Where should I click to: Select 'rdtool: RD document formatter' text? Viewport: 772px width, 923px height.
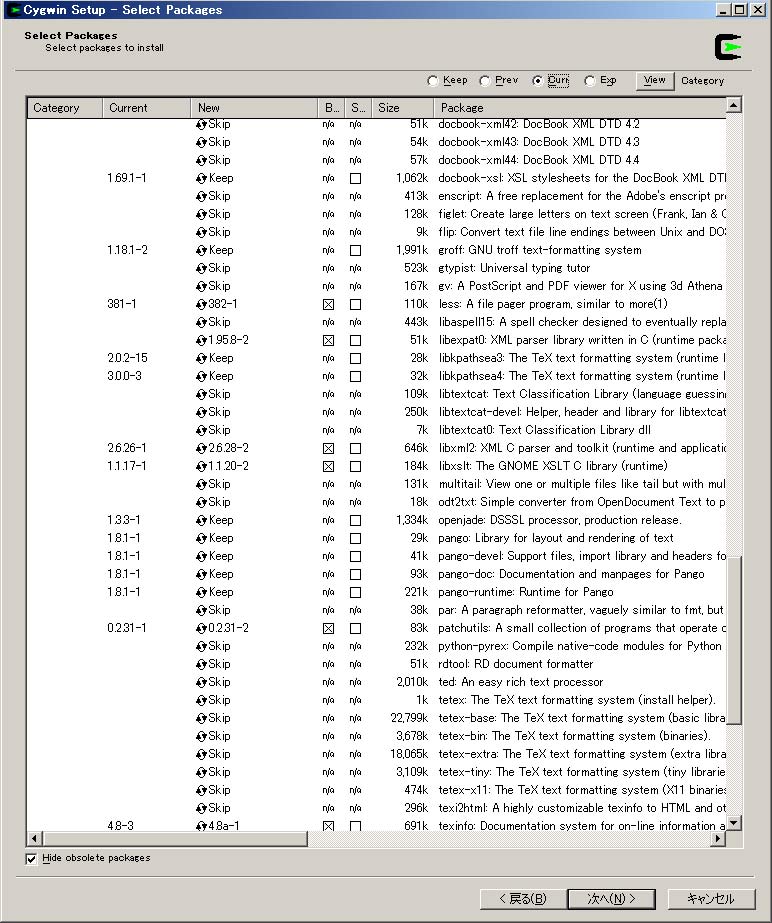(x=516, y=664)
